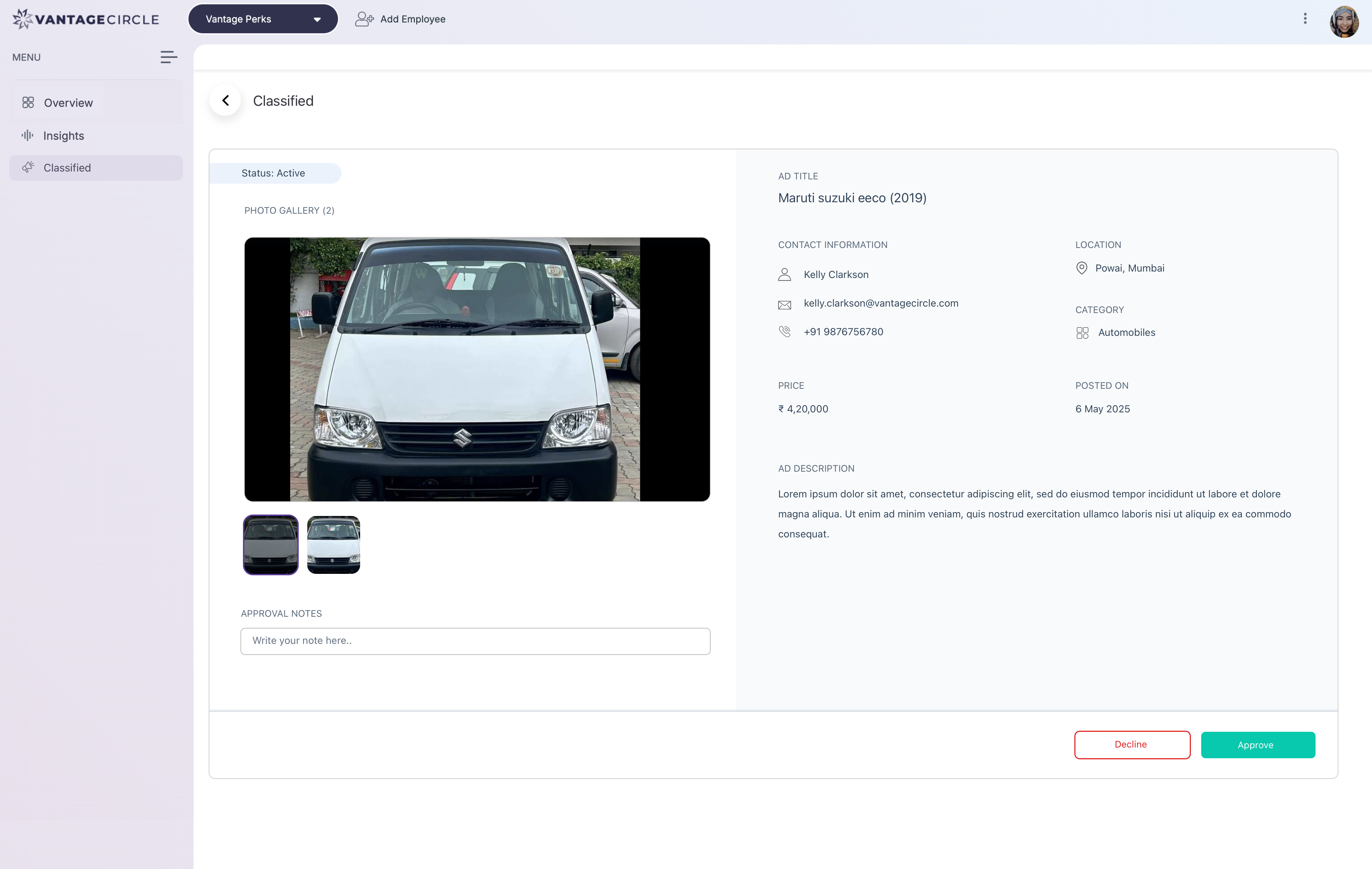
Task: Click the Add Employee icon
Action: [363, 19]
